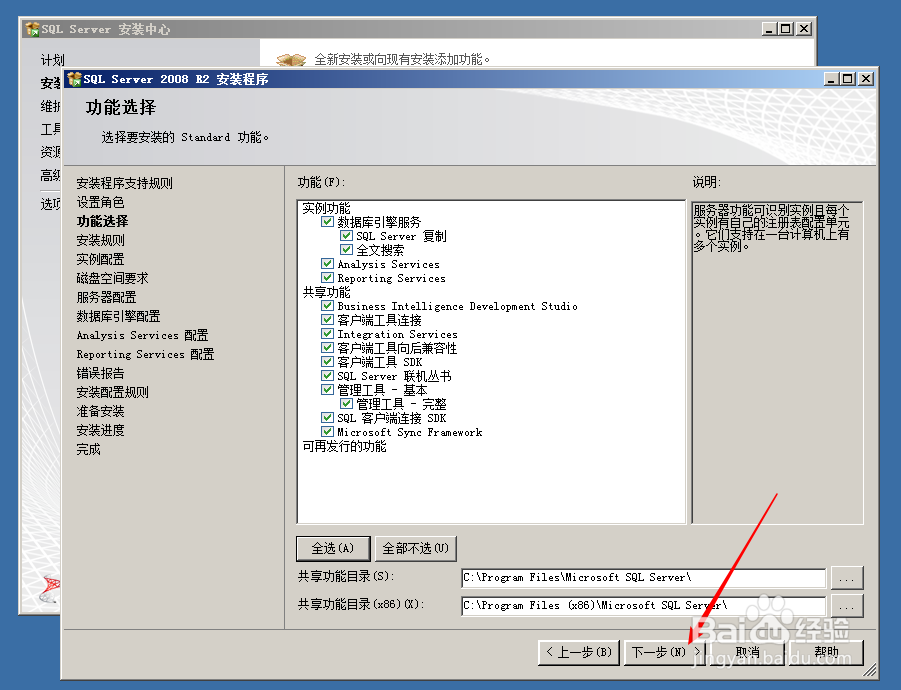The height and width of the screenshot is (690, 901).
Task: Click the 全新安装或向现有安装添加功能 link
Action: click(401, 59)
